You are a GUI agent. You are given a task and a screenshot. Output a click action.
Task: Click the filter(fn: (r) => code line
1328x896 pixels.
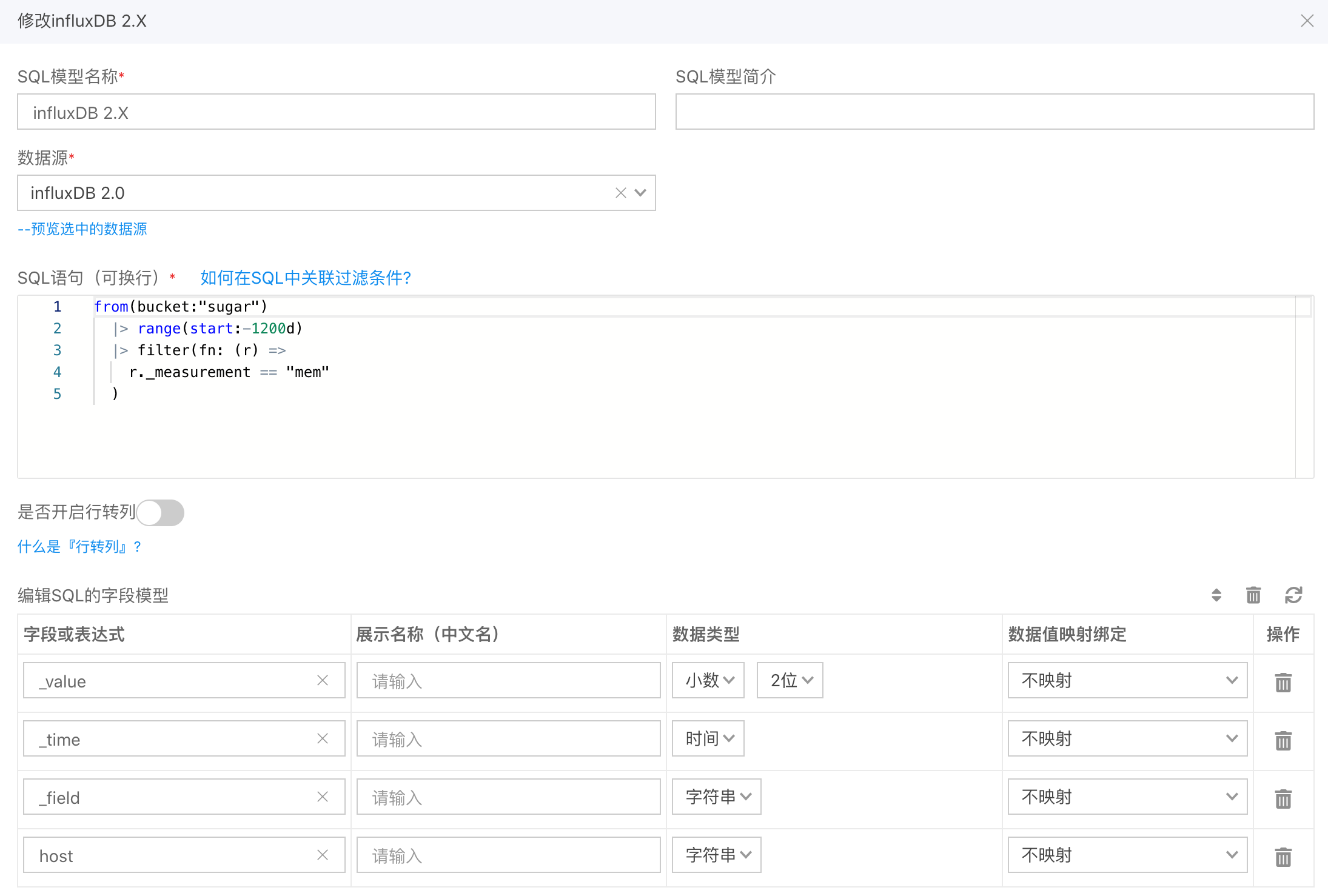(x=200, y=350)
